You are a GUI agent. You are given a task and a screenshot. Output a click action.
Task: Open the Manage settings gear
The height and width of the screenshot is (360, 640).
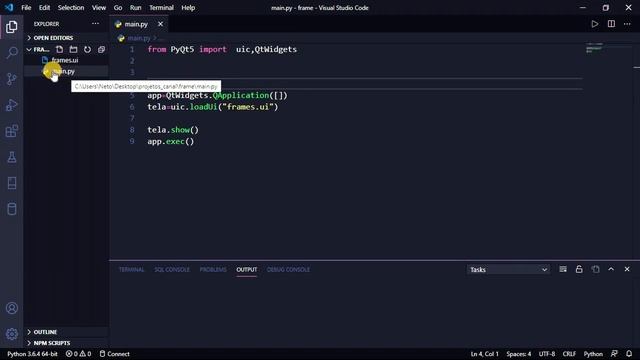(12, 334)
